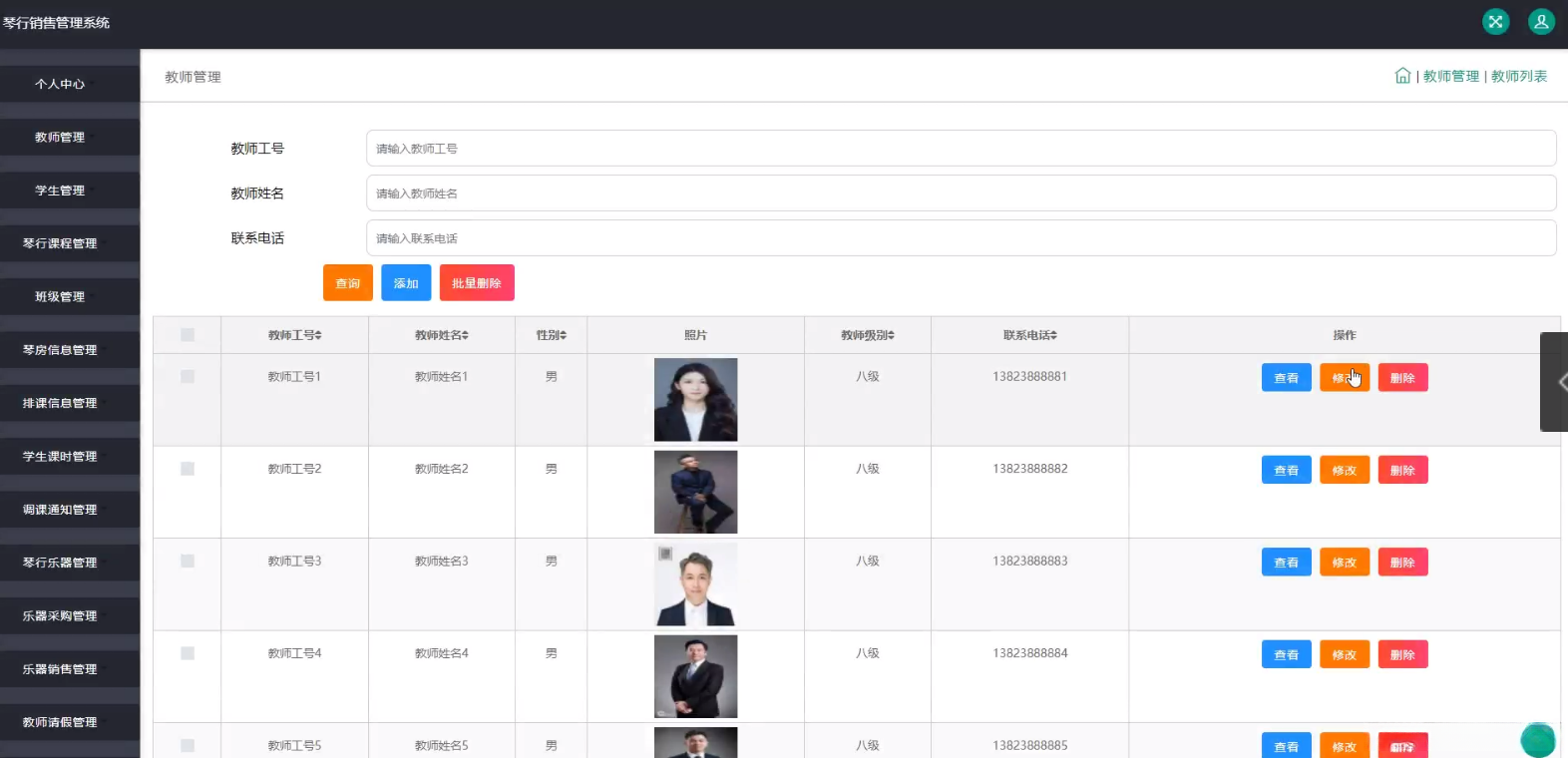Click 修改 for 教师工号3 row
Image resolution: width=1568 pixels, height=758 pixels.
[1345, 563]
